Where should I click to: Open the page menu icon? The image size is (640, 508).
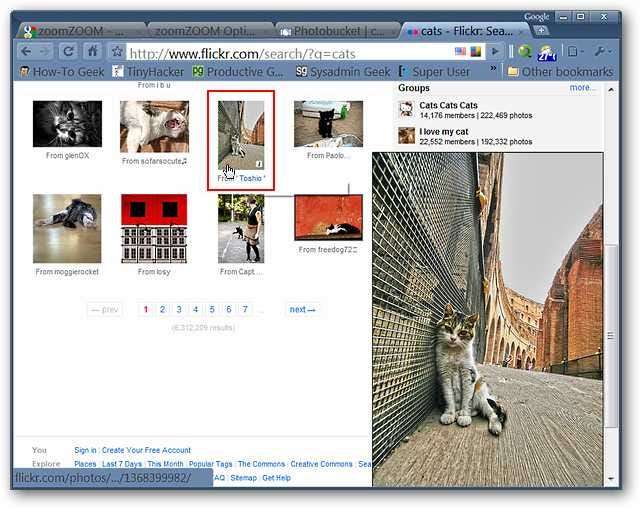coord(575,51)
